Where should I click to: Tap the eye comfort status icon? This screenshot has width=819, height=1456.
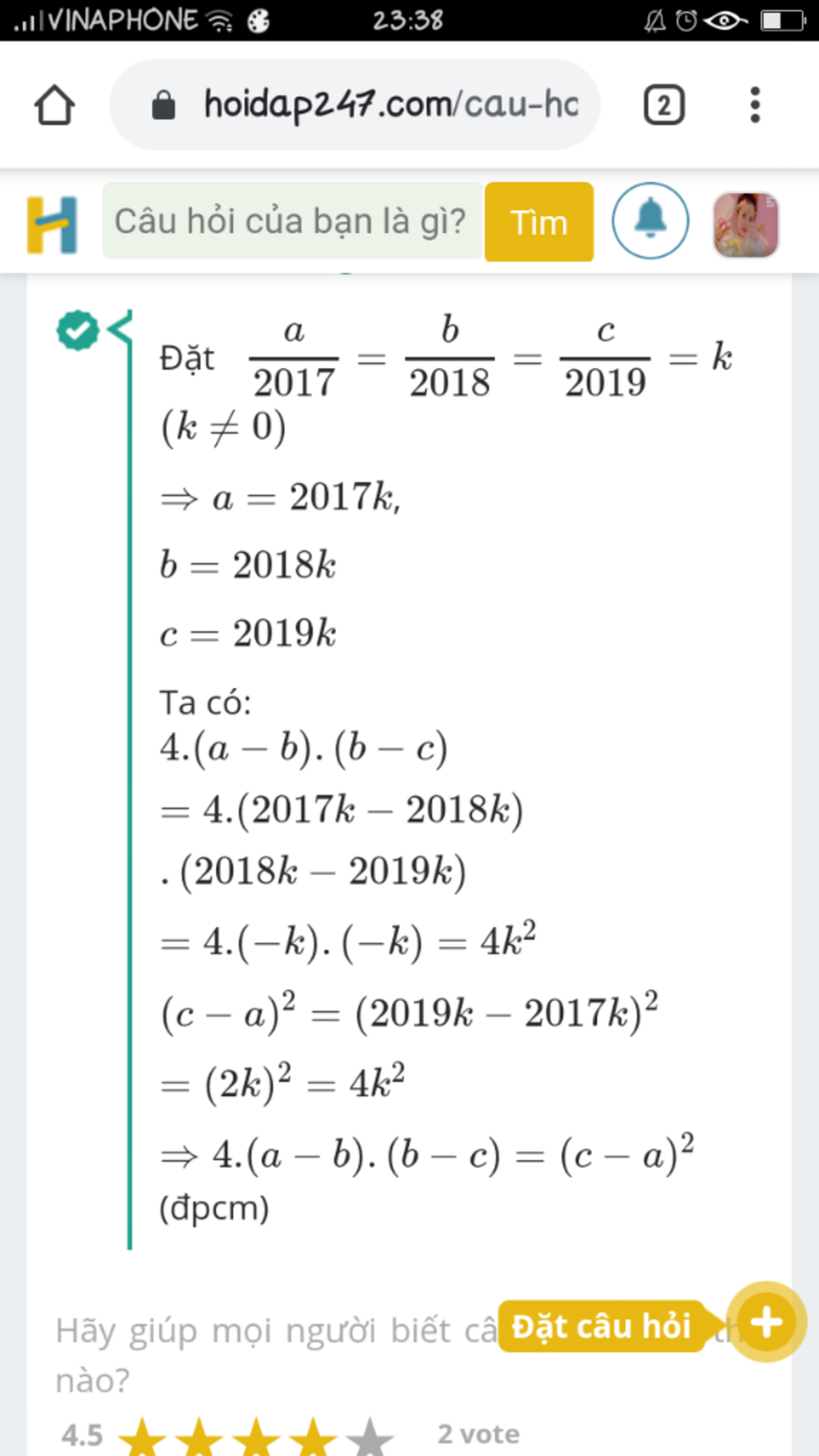(x=725, y=20)
